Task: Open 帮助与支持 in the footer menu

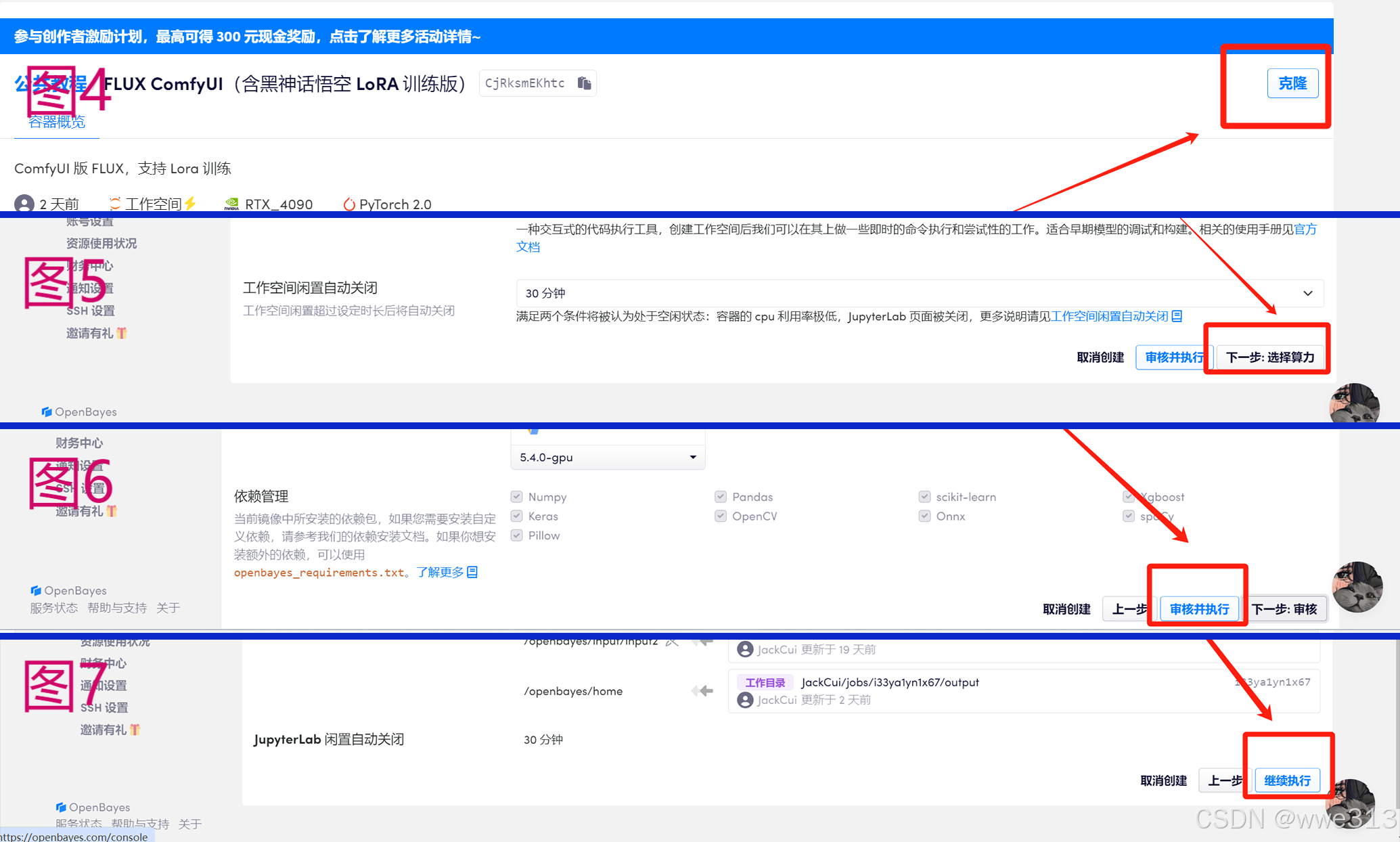Action: pyautogui.click(x=116, y=607)
